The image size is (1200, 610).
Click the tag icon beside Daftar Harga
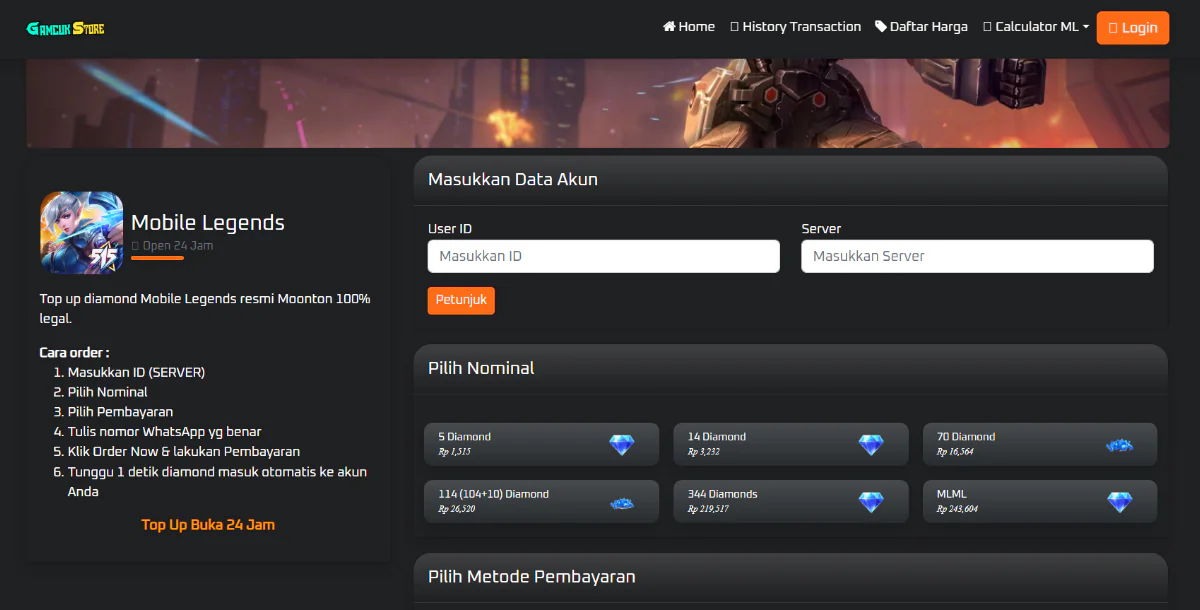[881, 27]
